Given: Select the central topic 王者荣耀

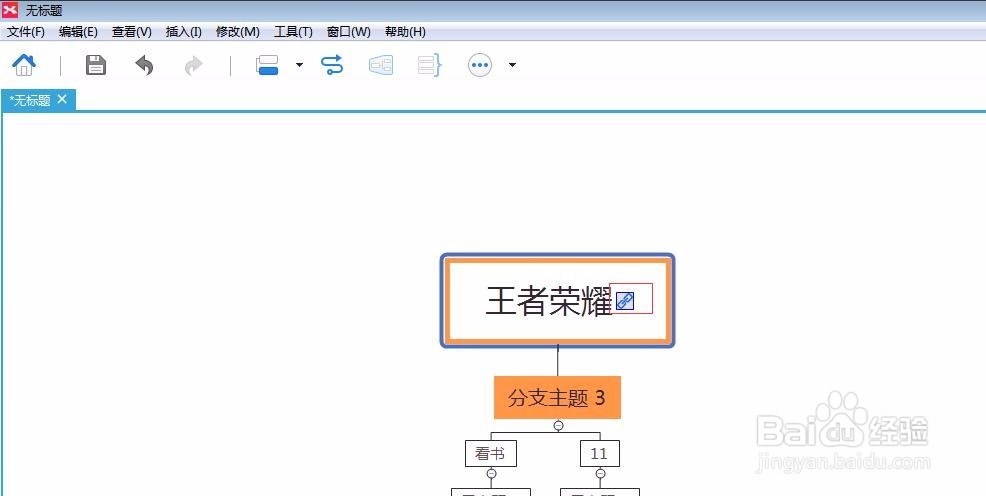Looking at the screenshot, I should [x=557, y=300].
